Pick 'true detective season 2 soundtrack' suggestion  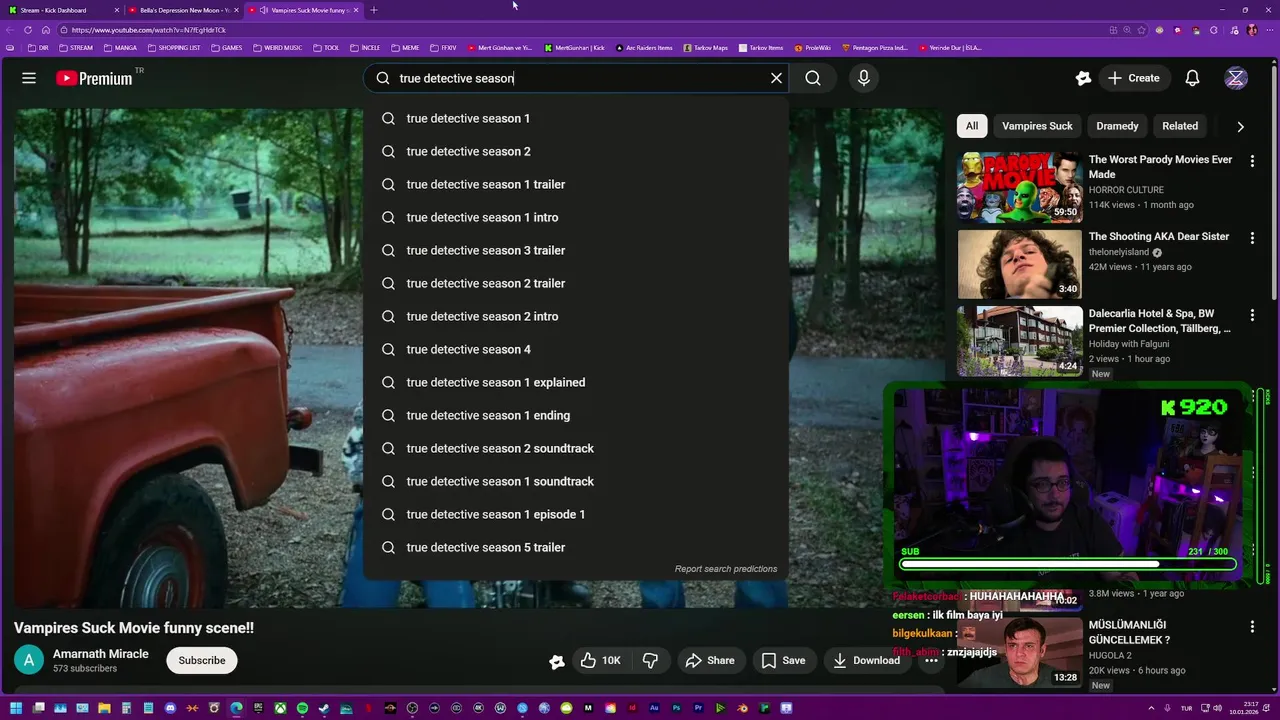pos(576,448)
